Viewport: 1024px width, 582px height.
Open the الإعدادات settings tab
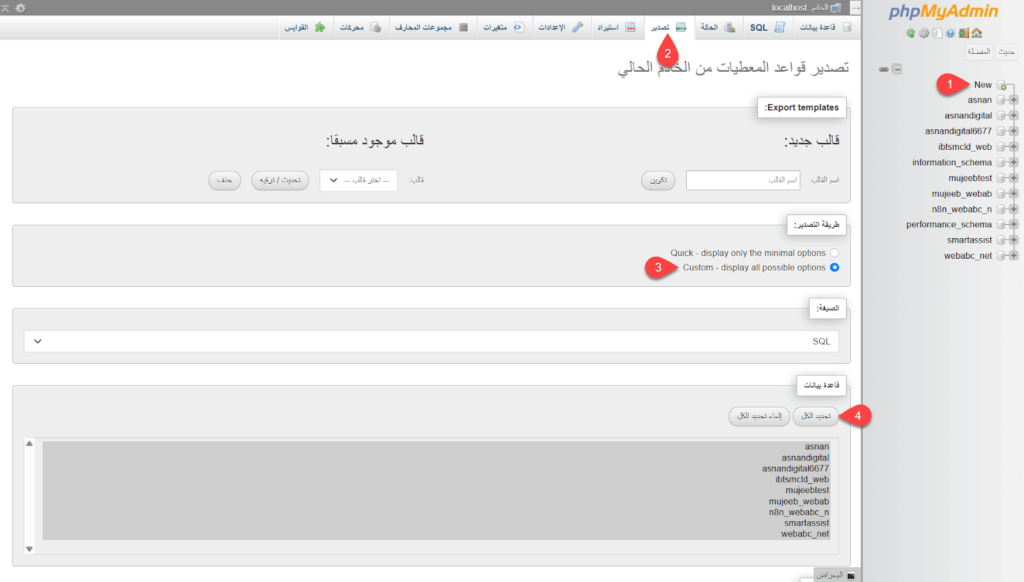click(560, 27)
